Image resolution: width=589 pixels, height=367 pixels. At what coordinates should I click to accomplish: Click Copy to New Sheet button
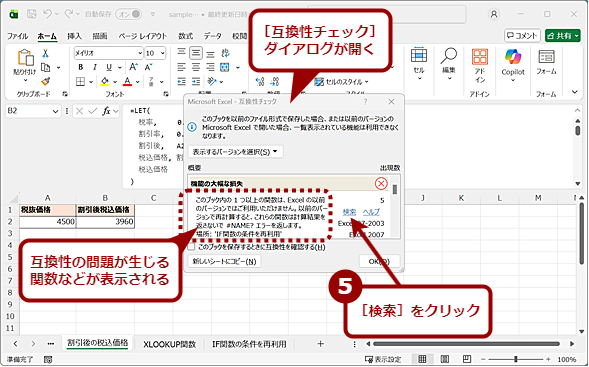pos(224,261)
